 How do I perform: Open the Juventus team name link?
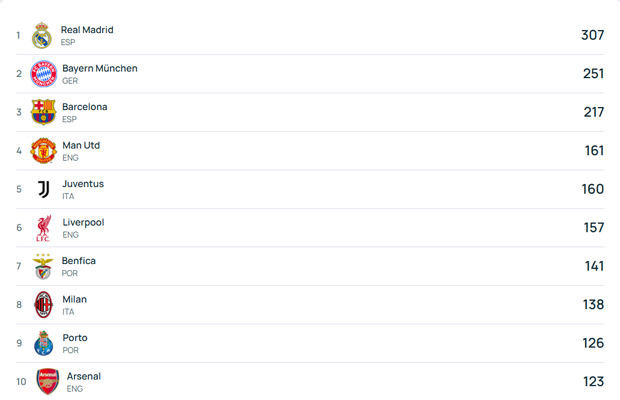(83, 184)
